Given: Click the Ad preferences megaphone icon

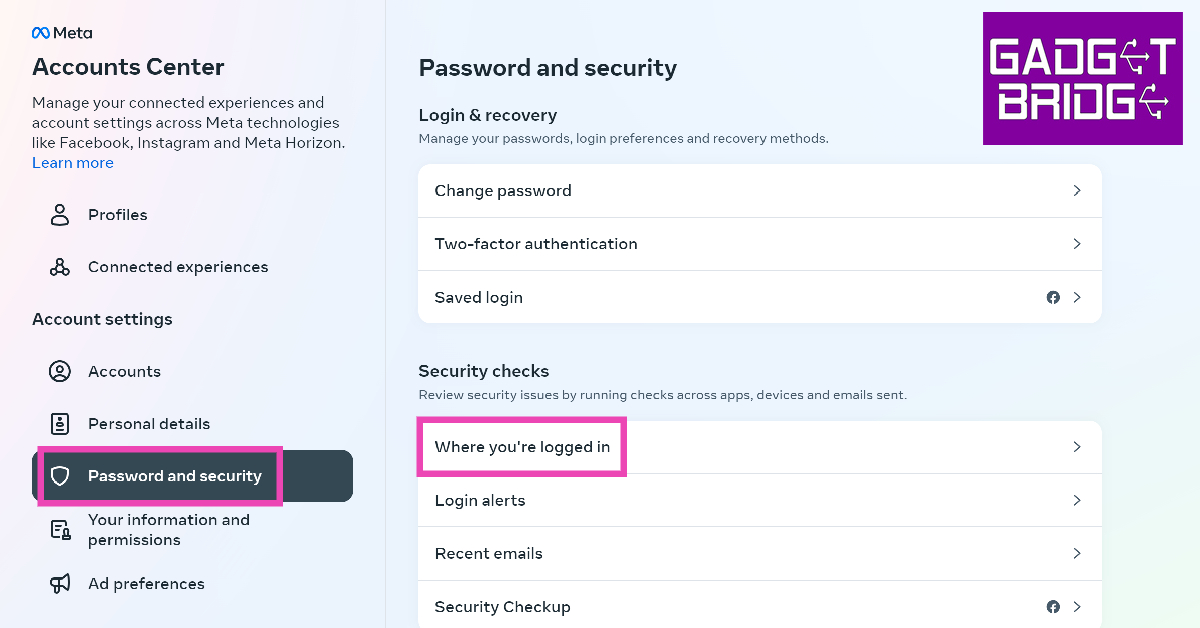Looking at the screenshot, I should pyautogui.click(x=60, y=584).
